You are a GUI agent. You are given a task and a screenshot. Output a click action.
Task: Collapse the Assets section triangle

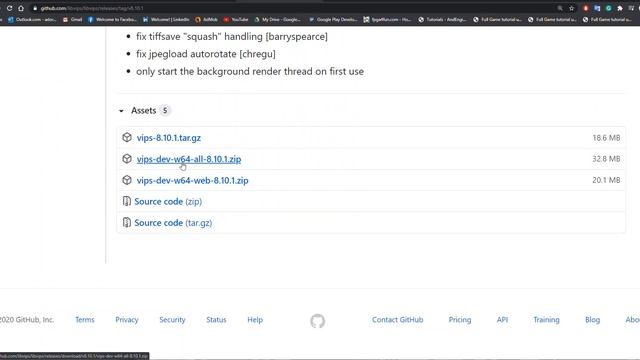tap(121, 111)
